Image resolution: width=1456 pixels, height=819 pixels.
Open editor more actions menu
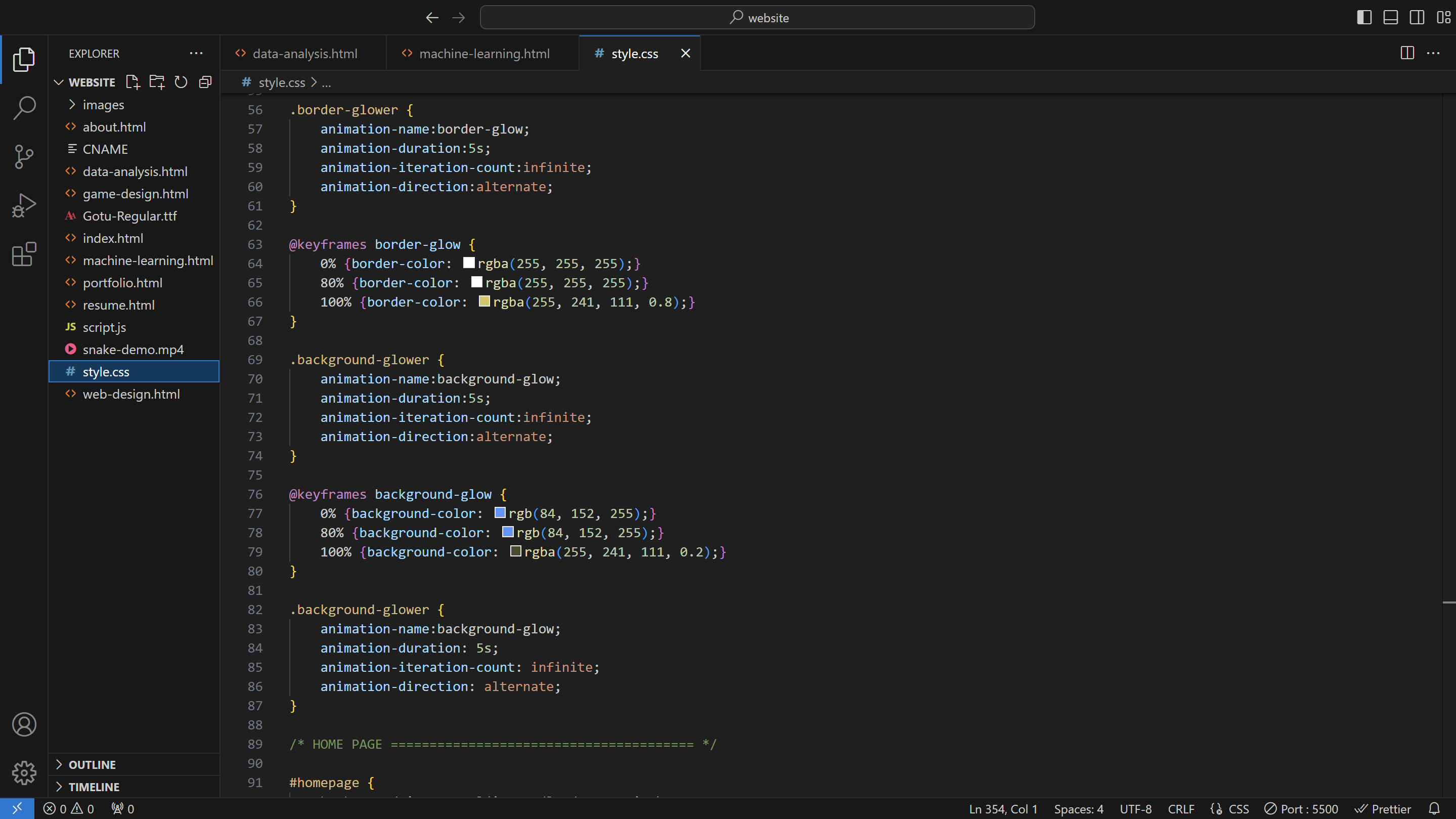1433,53
